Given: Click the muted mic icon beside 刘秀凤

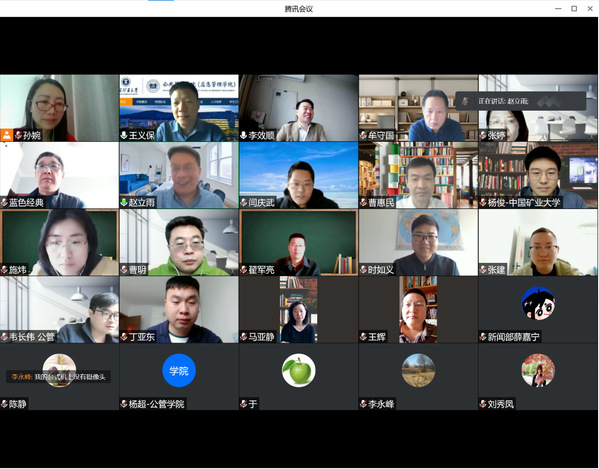Looking at the screenshot, I should point(483,404).
